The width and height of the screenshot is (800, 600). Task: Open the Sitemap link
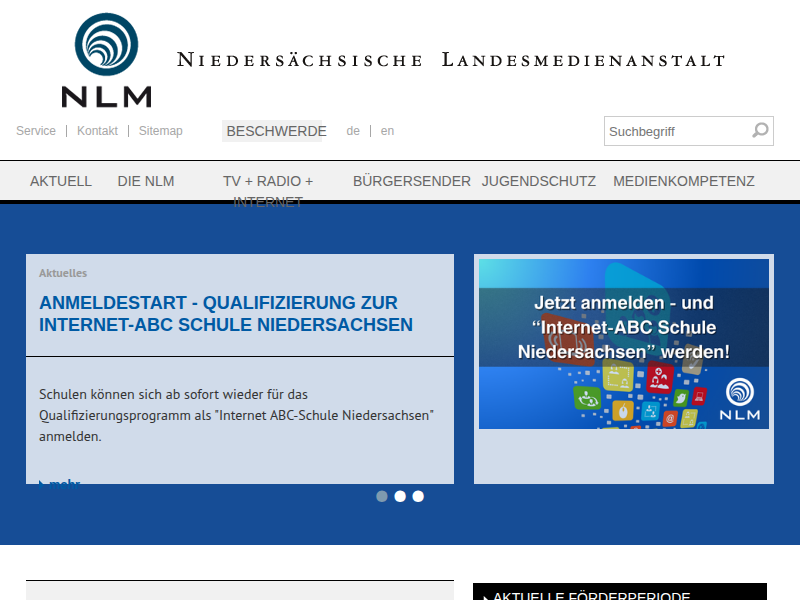tap(160, 131)
